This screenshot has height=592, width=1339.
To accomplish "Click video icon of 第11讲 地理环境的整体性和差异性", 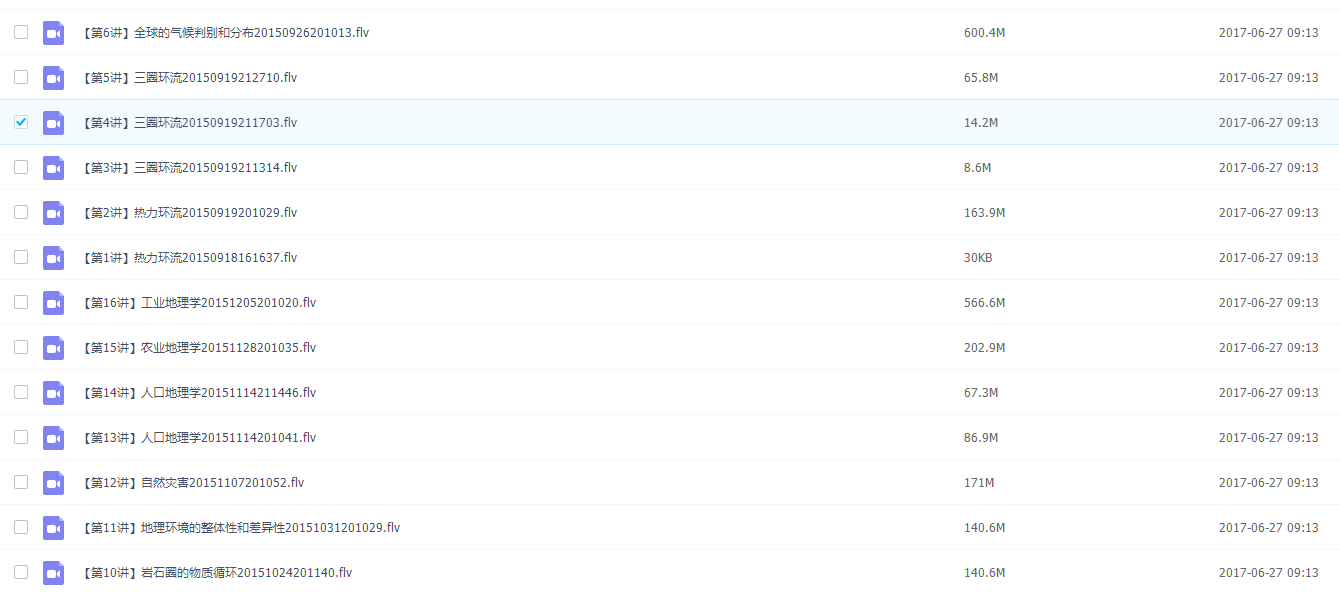I will [53, 528].
